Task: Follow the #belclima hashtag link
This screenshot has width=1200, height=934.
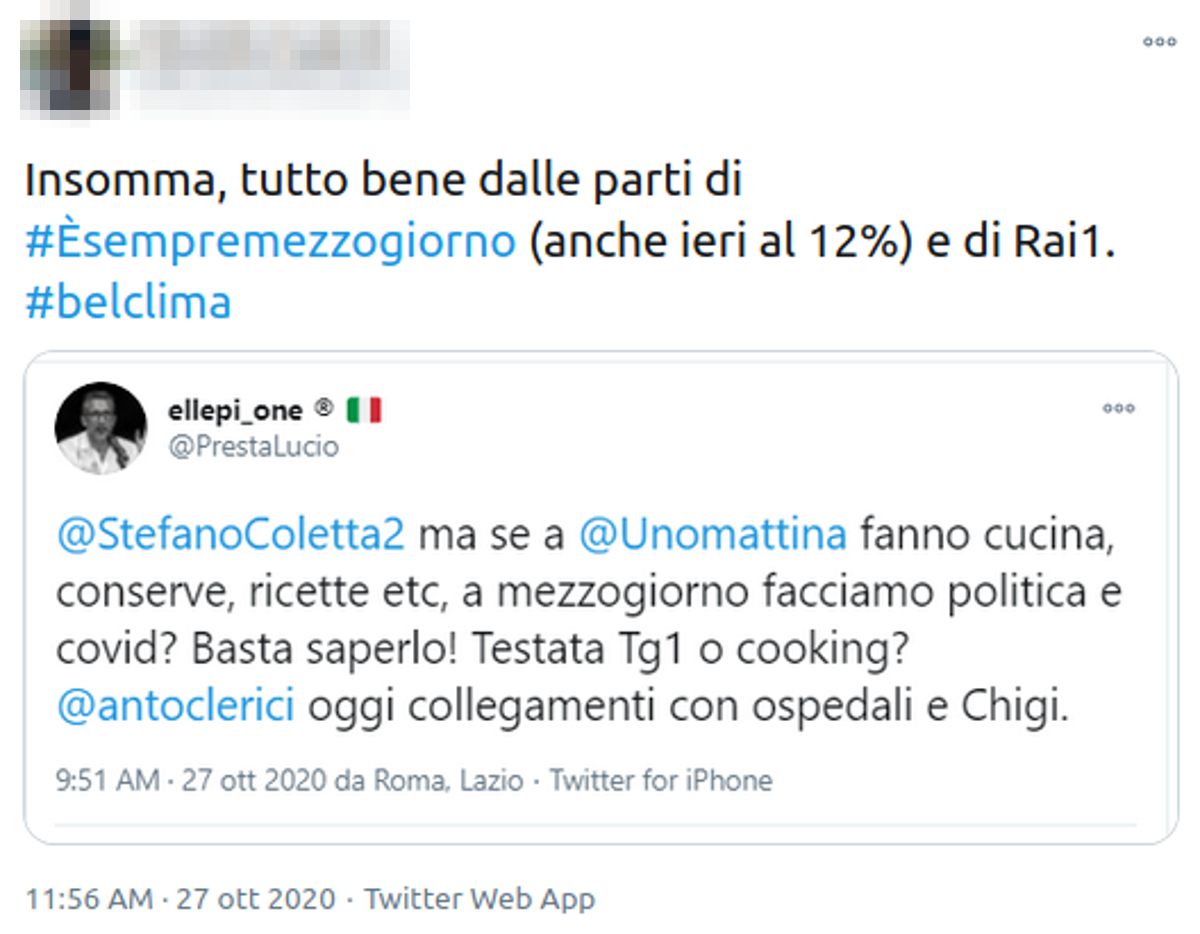Action: (x=128, y=301)
